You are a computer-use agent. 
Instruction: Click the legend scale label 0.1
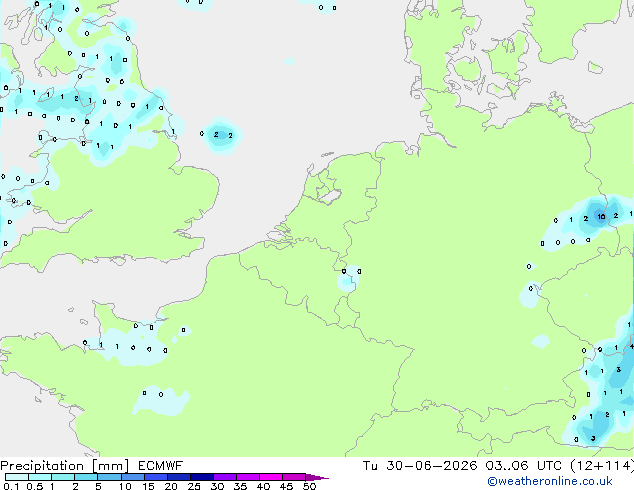[x=11, y=486]
